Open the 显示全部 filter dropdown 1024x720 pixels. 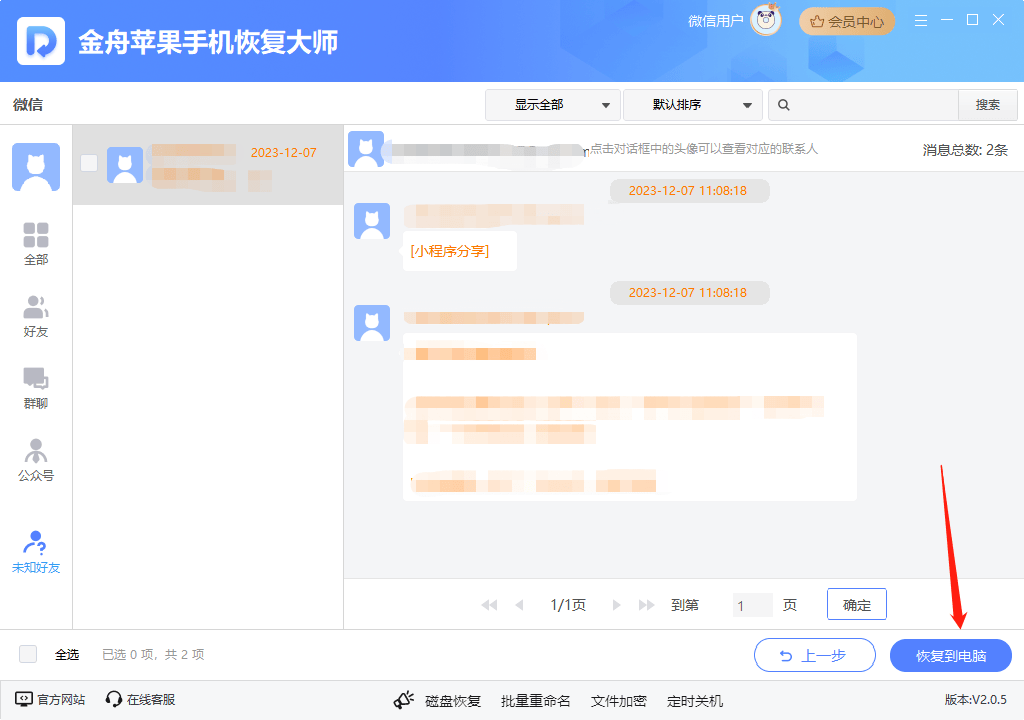tap(553, 104)
